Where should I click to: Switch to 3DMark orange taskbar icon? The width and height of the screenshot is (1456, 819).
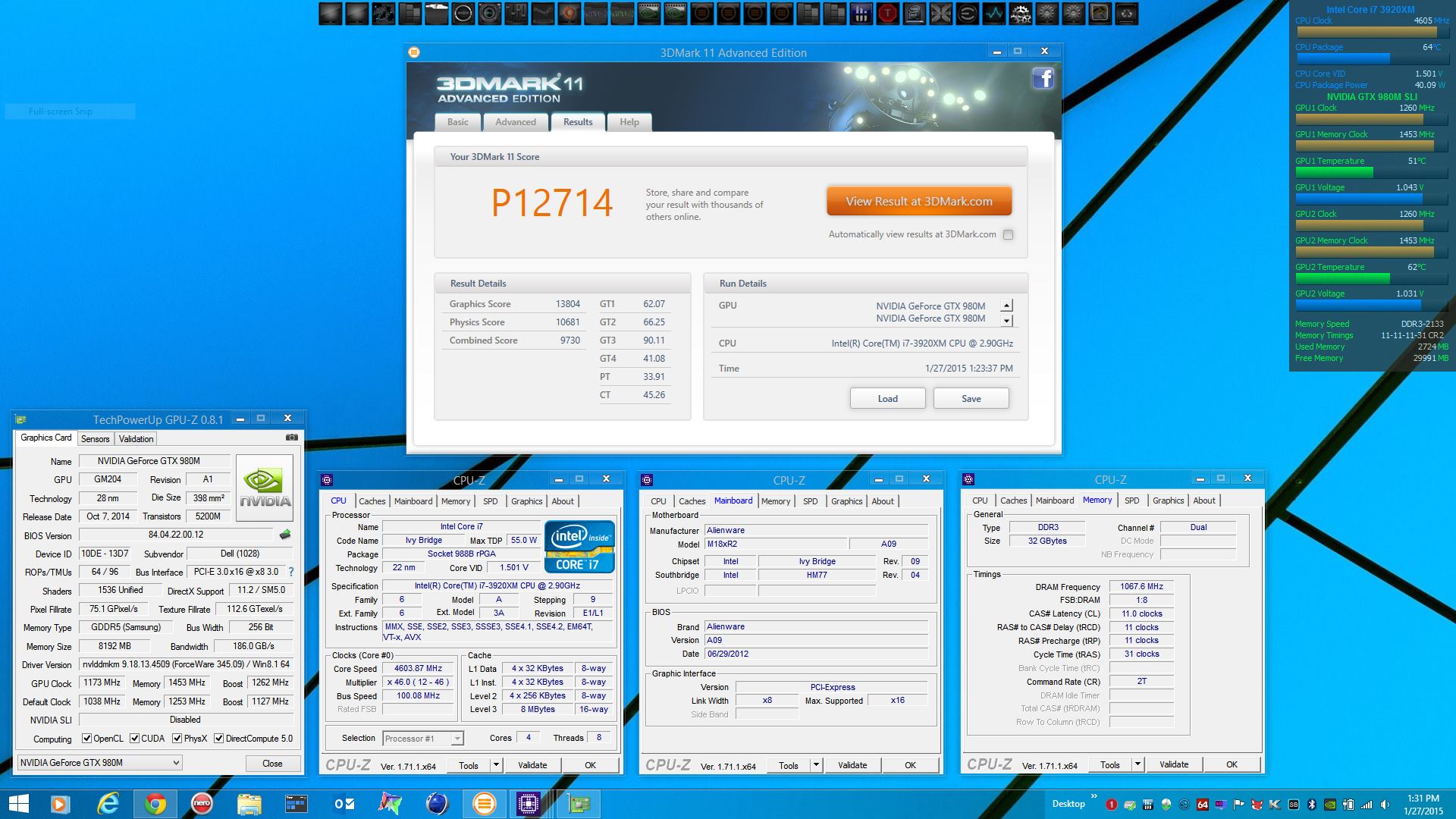pos(484,804)
